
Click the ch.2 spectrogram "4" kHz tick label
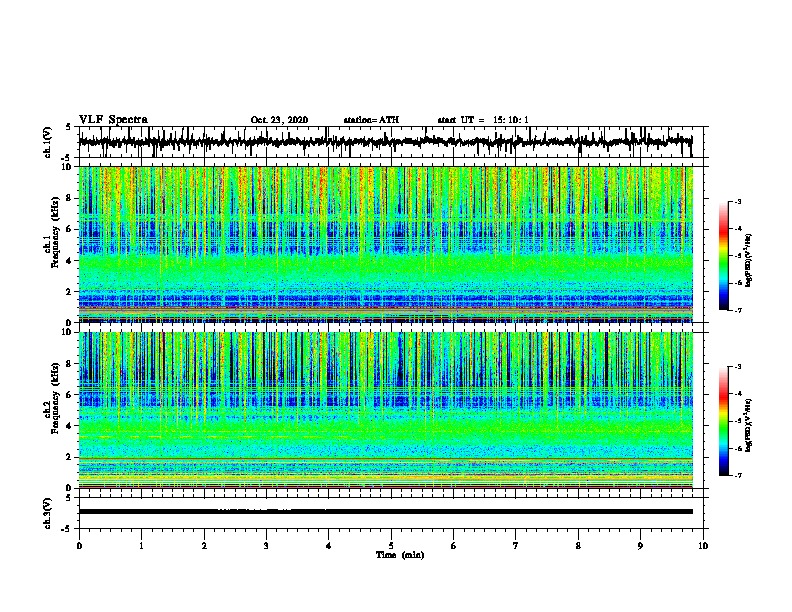pos(69,426)
